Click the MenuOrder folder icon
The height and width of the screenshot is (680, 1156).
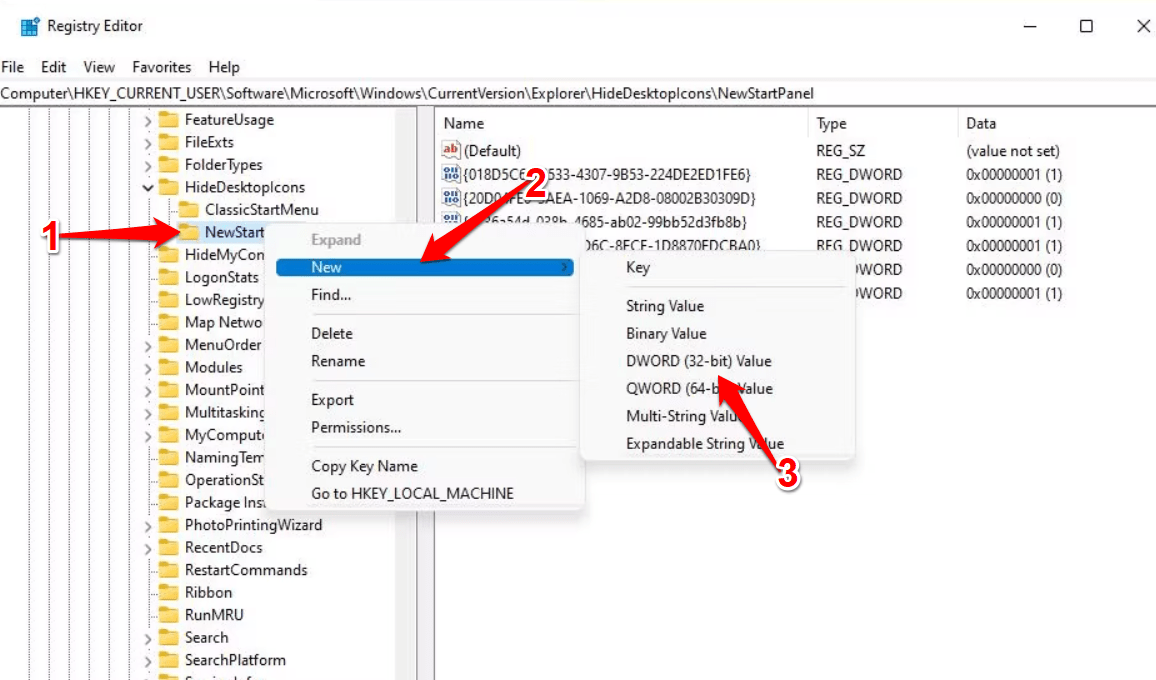tap(169, 344)
